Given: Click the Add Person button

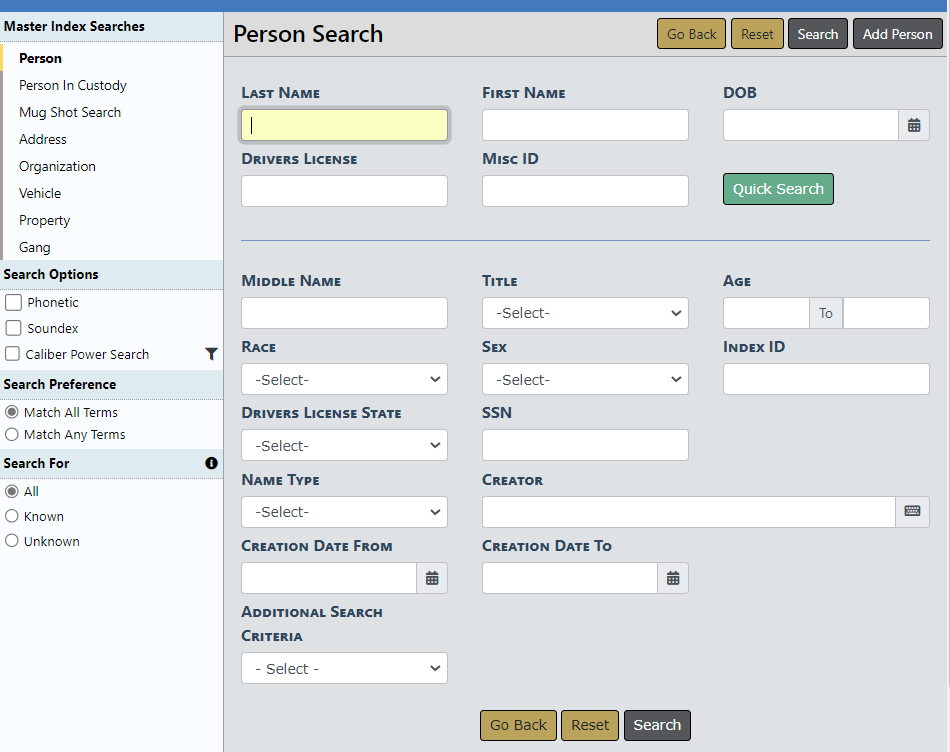Looking at the screenshot, I should pyautogui.click(x=897, y=34).
